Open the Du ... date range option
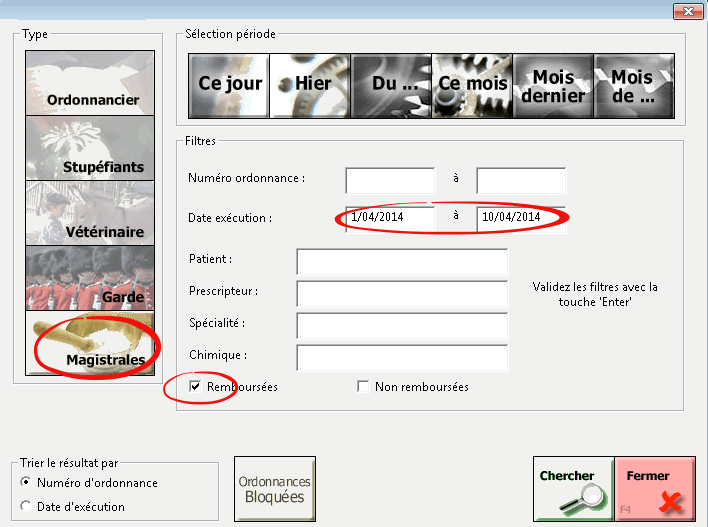 391,86
